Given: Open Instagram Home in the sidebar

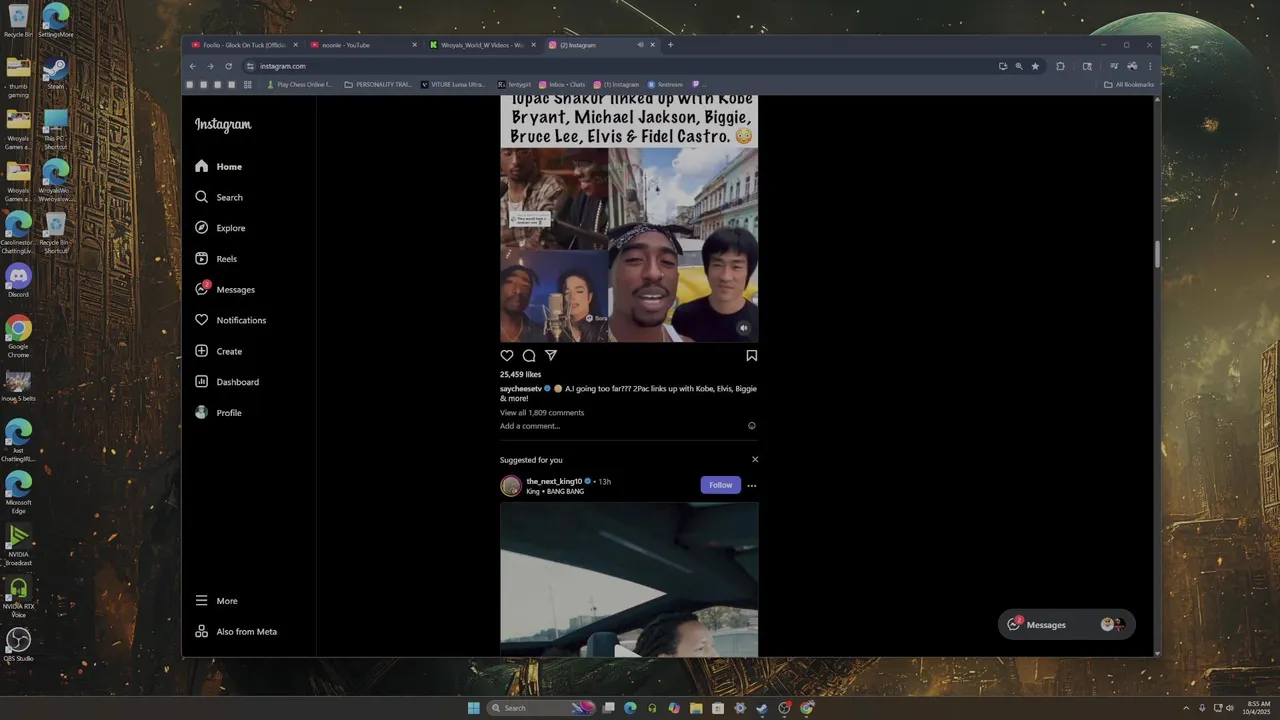Looking at the screenshot, I should click(219, 167).
